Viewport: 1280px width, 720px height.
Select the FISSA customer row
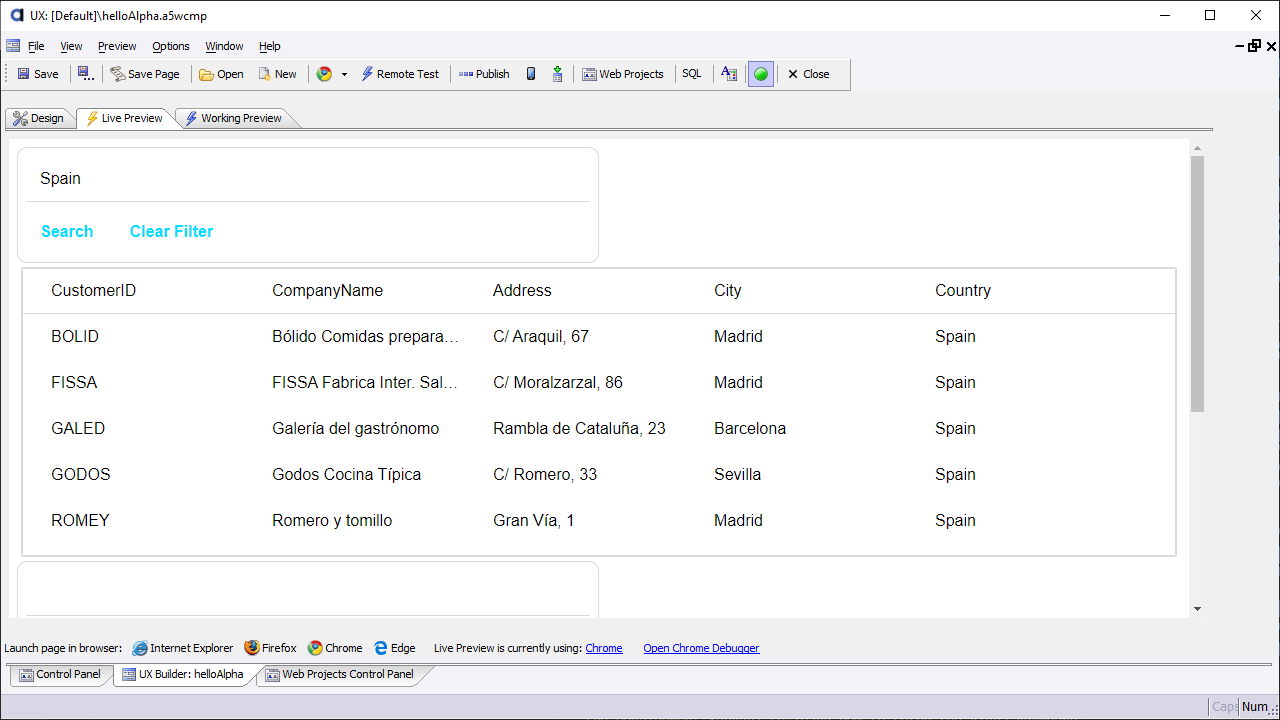[x=599, y=382]
